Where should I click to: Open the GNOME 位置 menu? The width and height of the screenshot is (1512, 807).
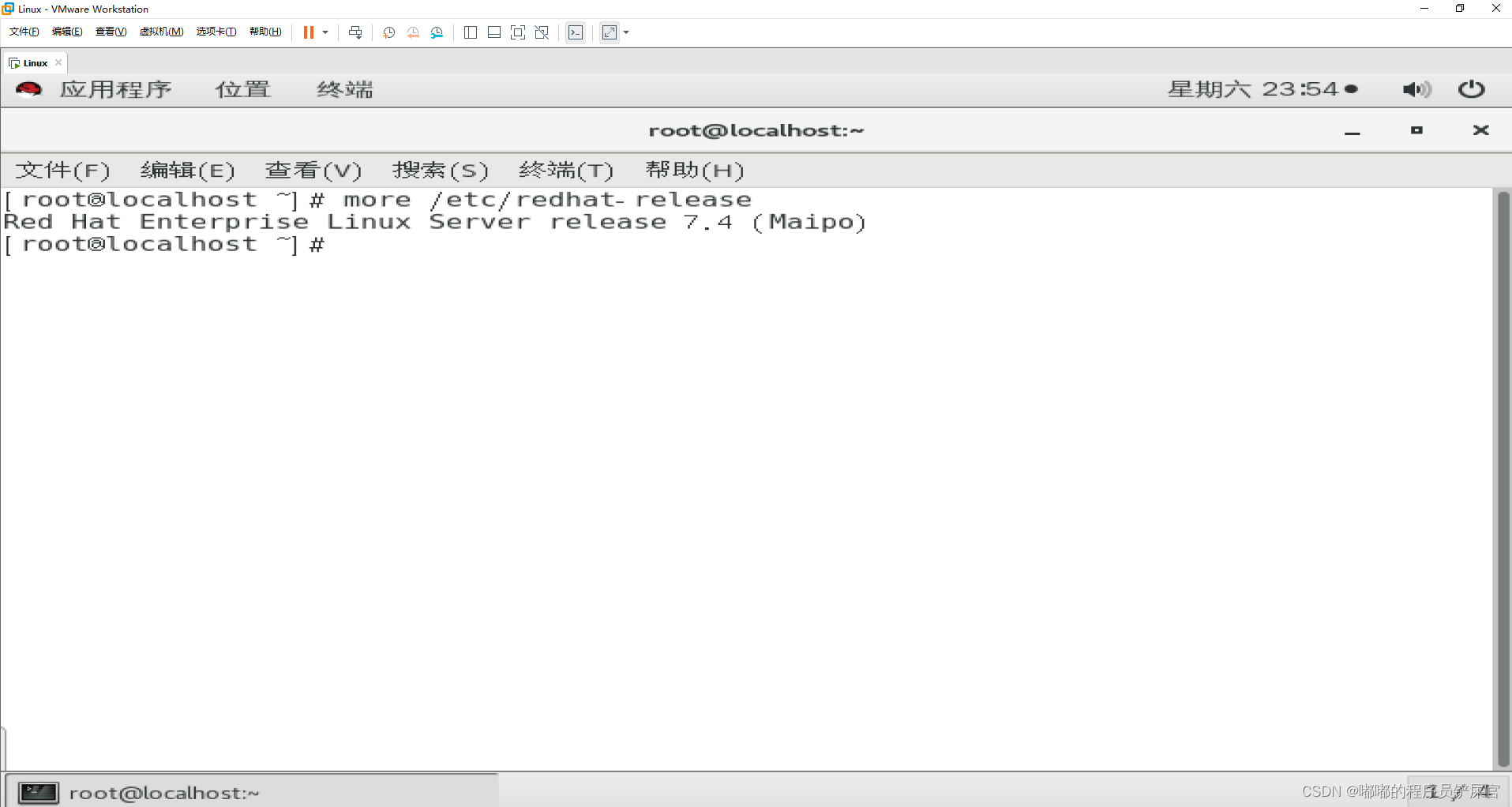[243, 89]
